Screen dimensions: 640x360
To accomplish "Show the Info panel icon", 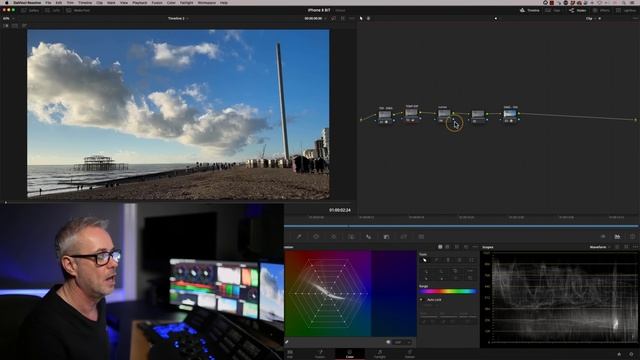I will [632, 236].
